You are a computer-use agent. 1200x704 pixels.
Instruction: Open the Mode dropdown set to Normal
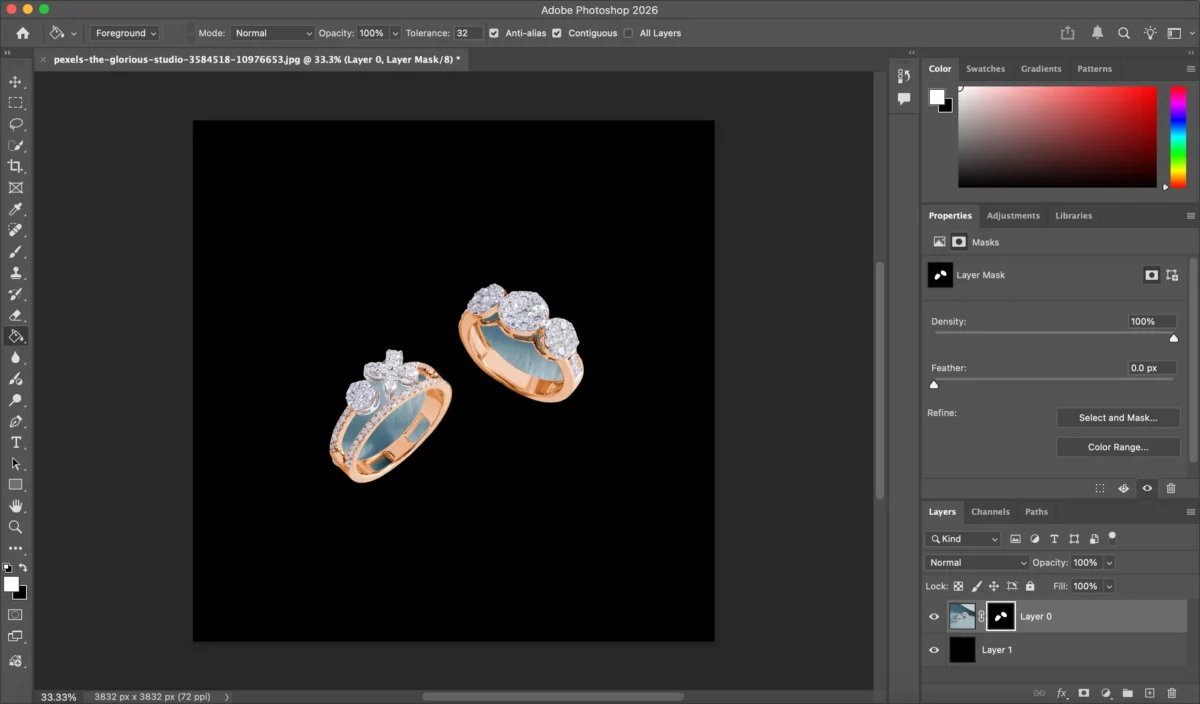(272, 33)
